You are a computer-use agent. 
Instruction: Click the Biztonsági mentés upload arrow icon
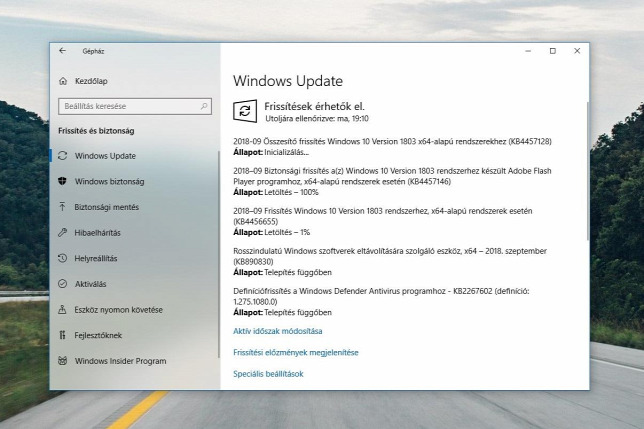point(62,206)
